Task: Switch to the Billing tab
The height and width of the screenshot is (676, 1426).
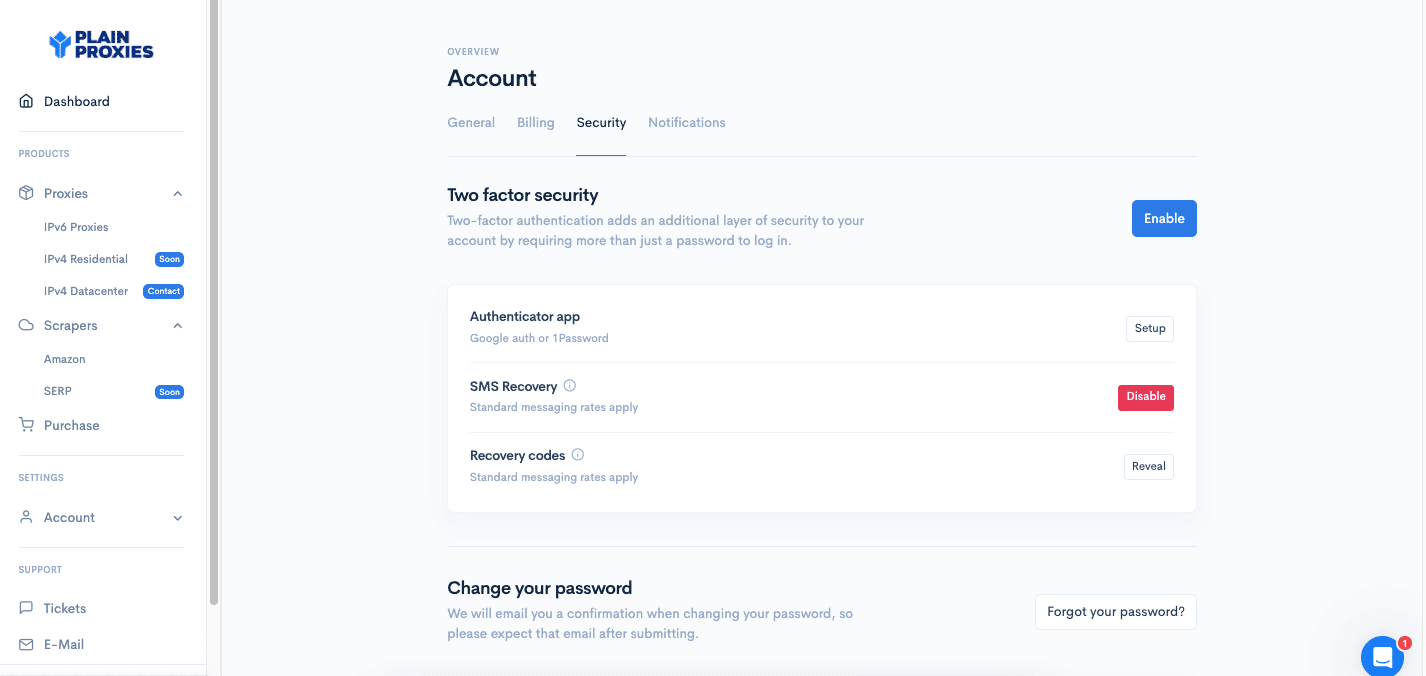Action: 536,122
